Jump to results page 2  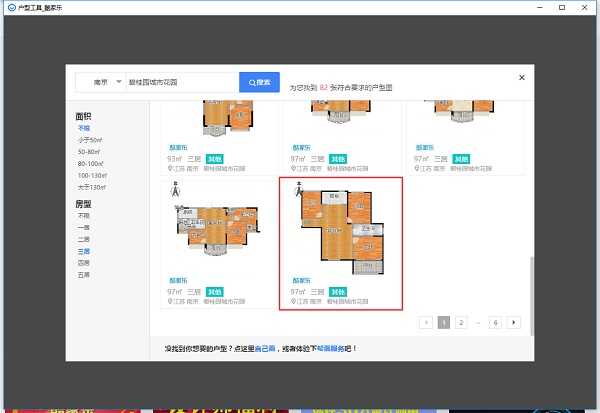(x=460, y=322)
